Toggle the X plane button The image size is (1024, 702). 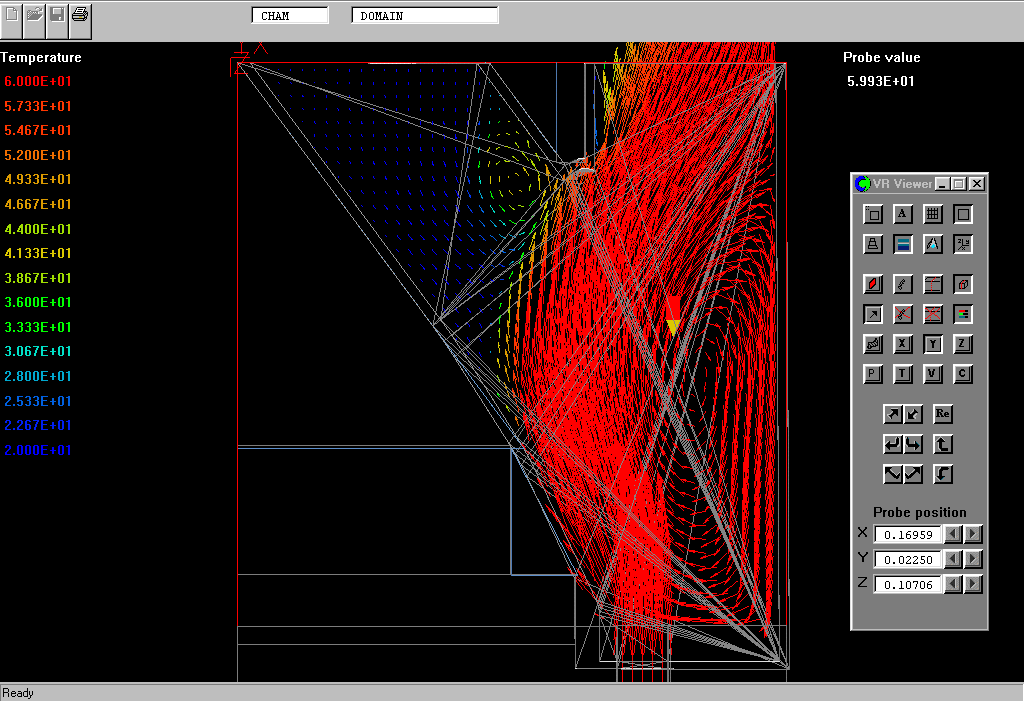coord(902,344)
